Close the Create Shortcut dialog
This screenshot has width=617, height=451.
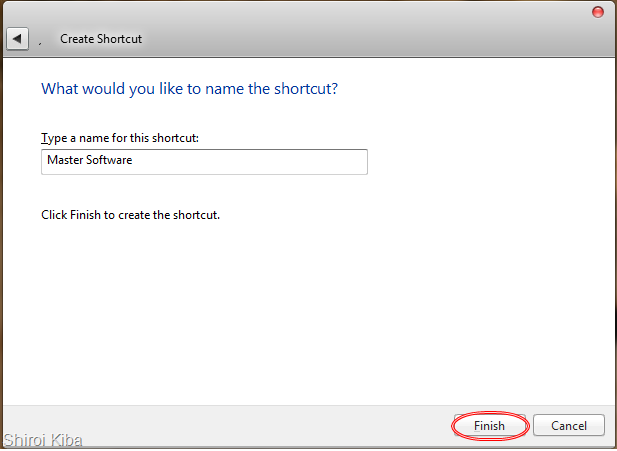(x=598, y=12)
